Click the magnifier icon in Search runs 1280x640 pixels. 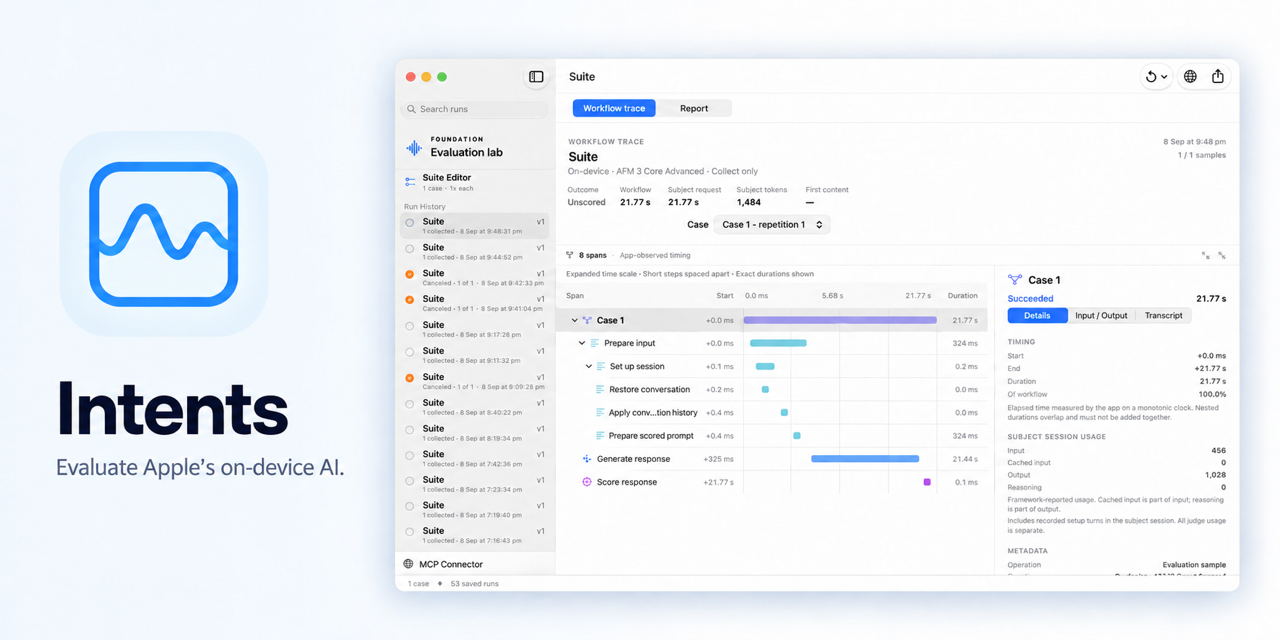[x=411, y=109]
